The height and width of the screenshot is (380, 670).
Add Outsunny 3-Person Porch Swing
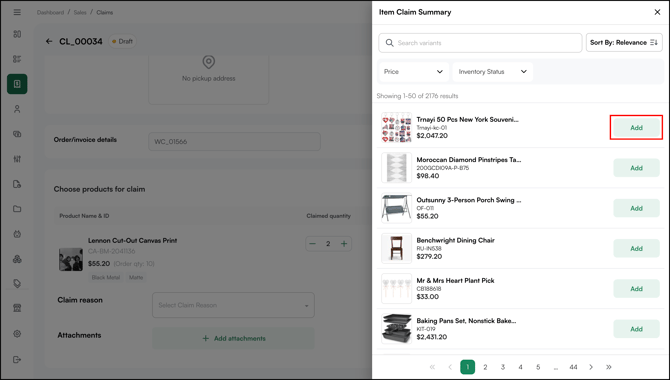pos(636,208)
